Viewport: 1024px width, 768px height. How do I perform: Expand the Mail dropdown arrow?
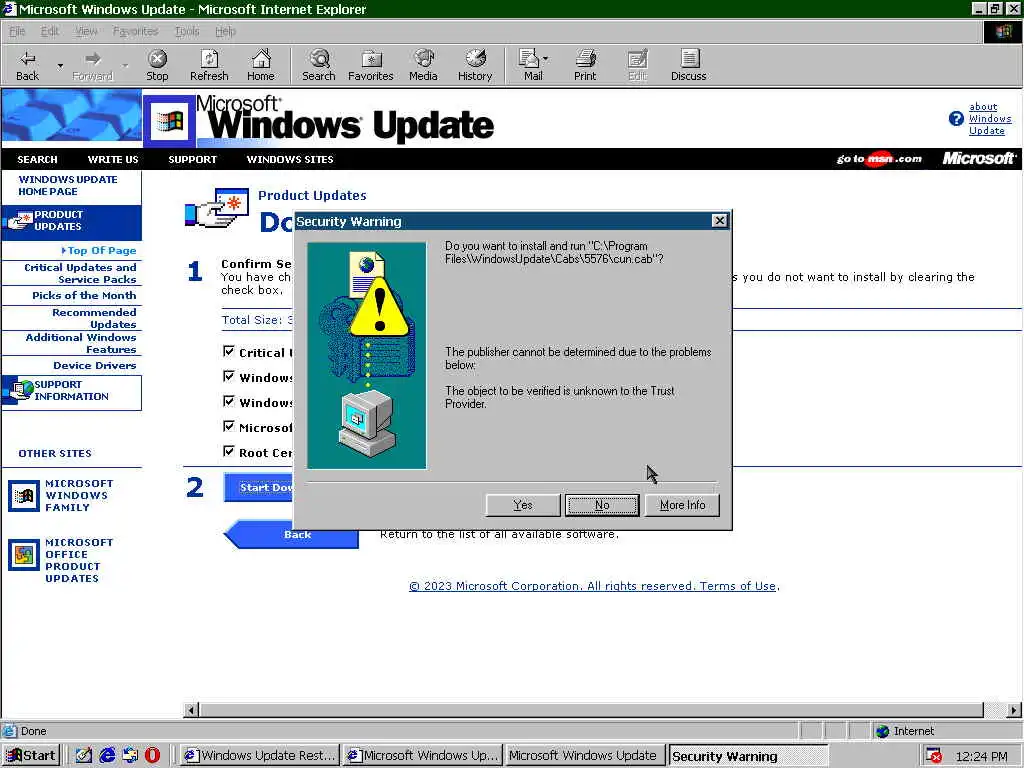pos(545,59)
